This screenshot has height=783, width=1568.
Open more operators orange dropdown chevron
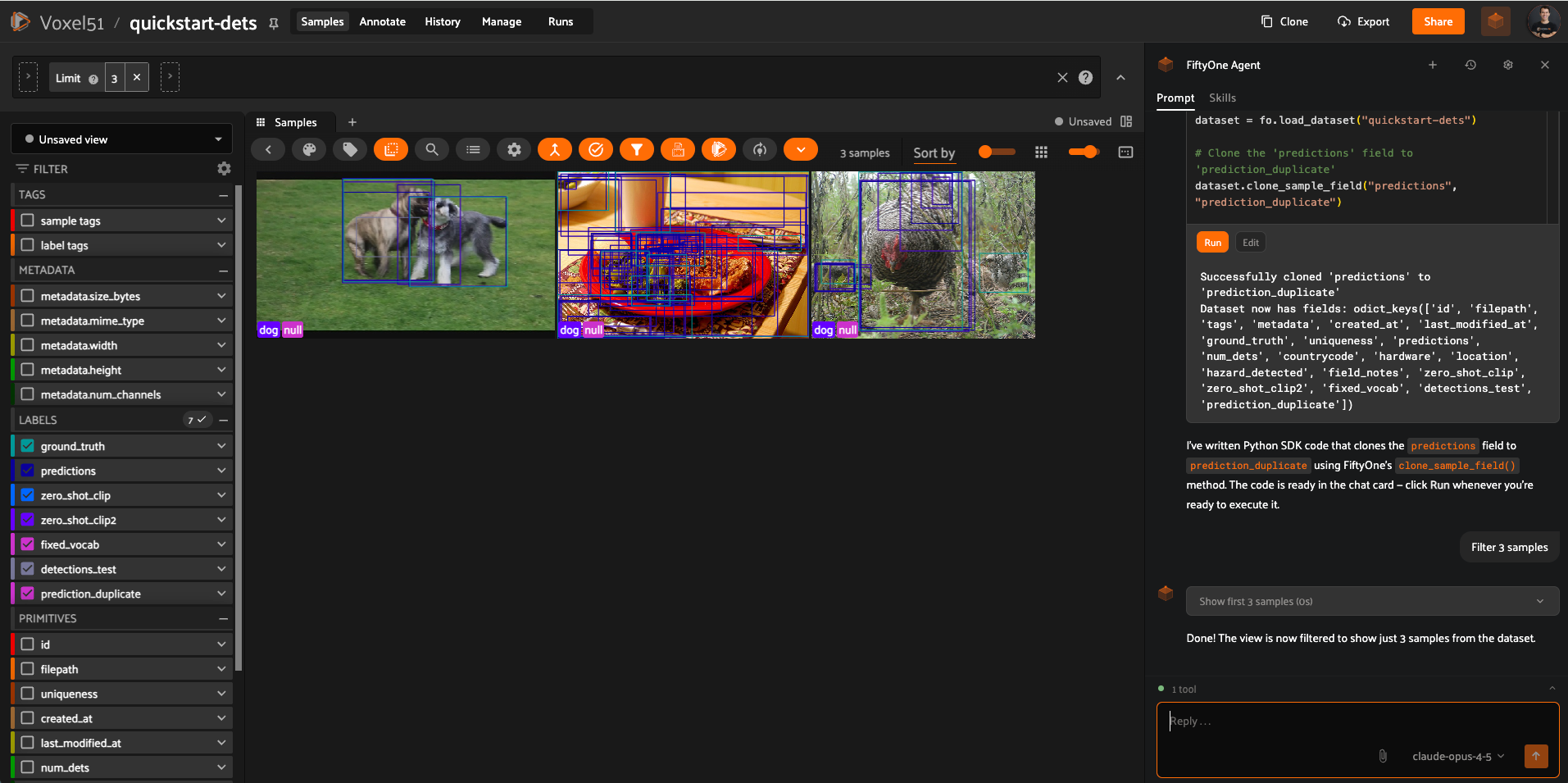click(801, 149)
